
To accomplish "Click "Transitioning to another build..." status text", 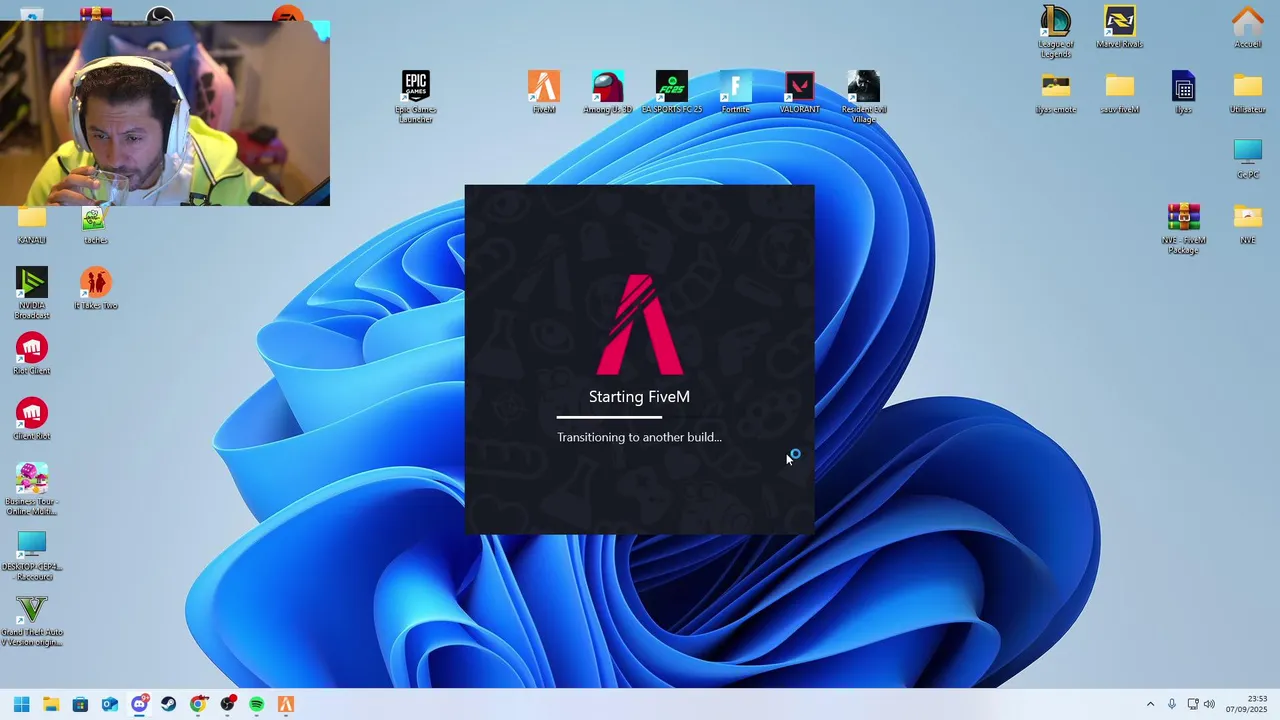I will (x=639, y=437).
